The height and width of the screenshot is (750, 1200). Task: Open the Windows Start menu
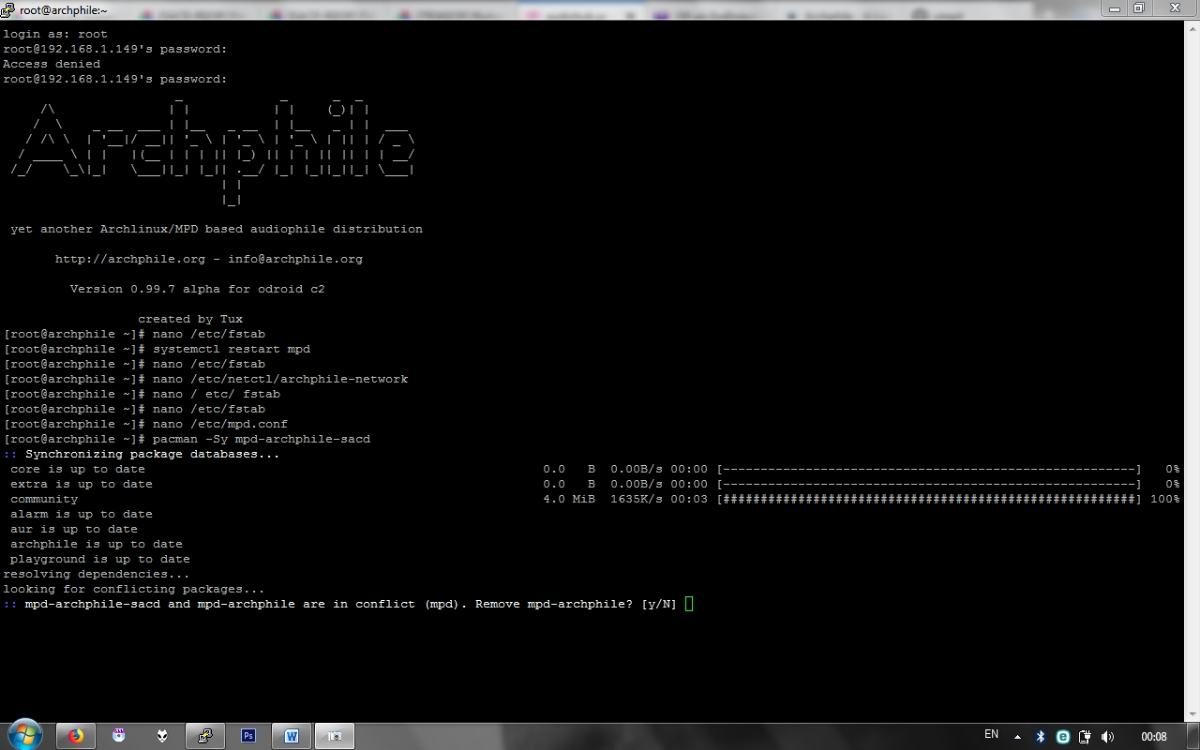coord(24,735)
